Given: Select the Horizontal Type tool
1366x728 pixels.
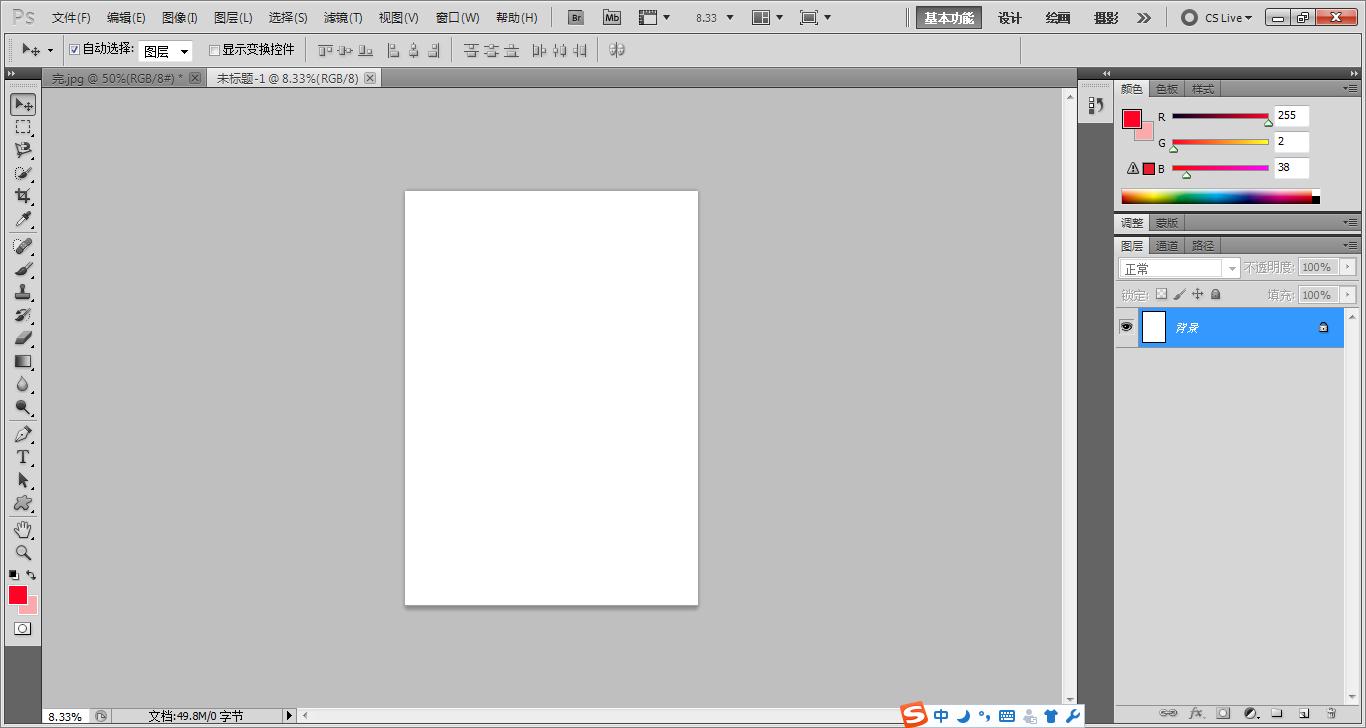Looking at the screenshot, I should point(23,457).
